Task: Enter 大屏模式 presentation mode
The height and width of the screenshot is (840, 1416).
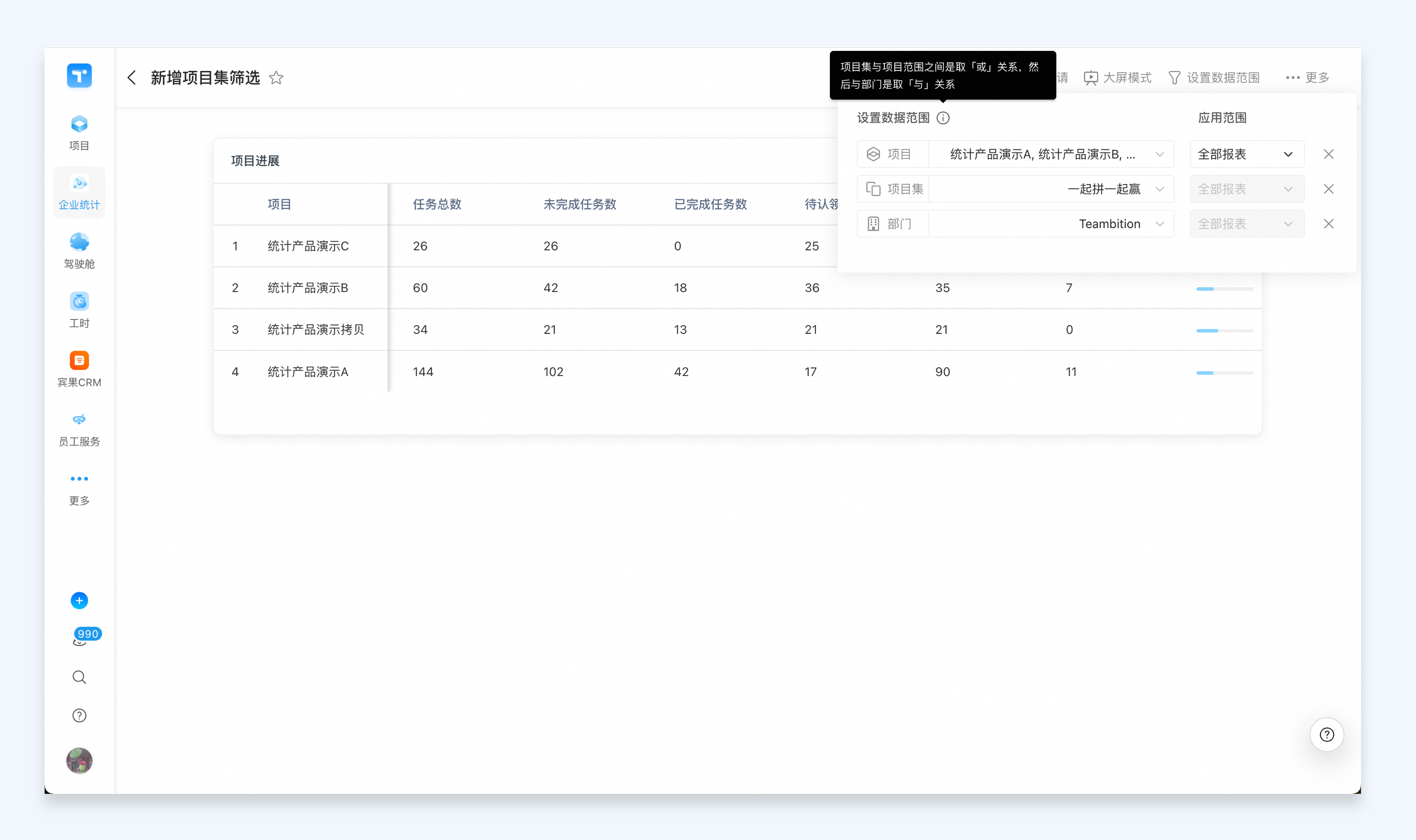Action: (1117, 78)
